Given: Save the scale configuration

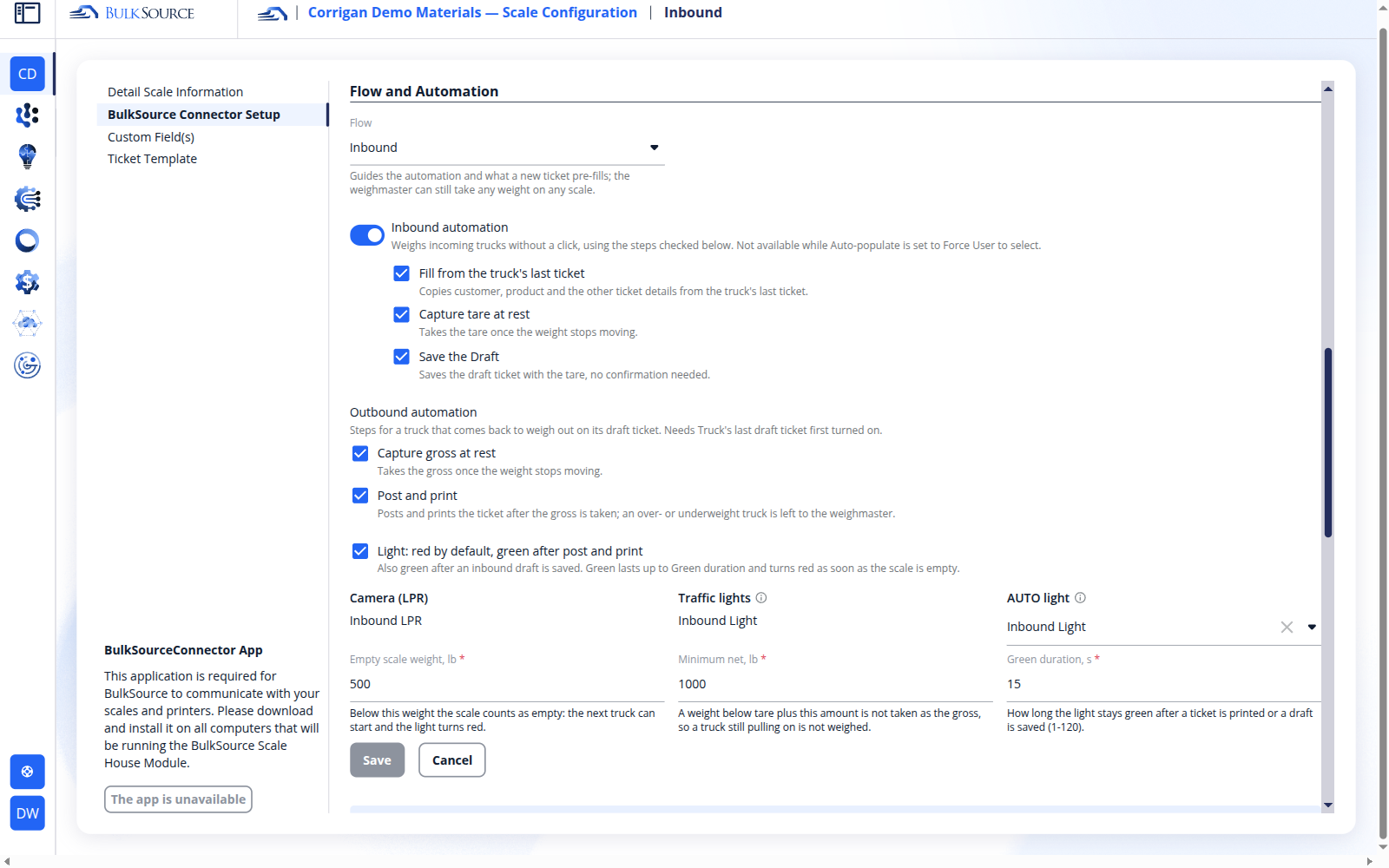Looking at the screenshot, I should tap(378, 760).
